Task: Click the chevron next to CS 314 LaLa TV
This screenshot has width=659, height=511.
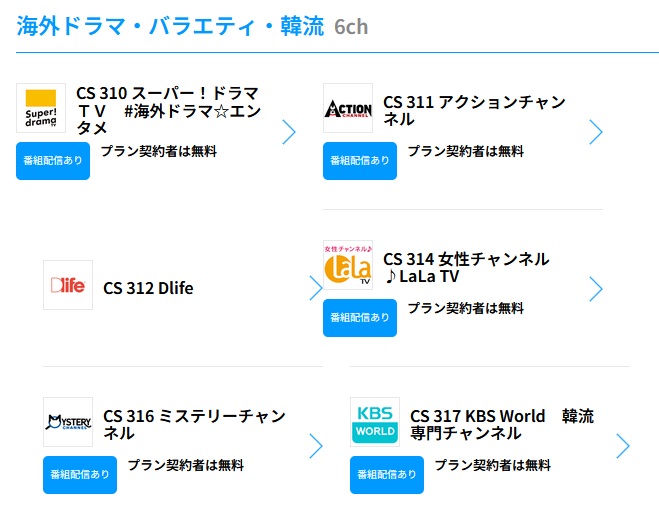Action: pyautogui.click(x=596, y=289)
